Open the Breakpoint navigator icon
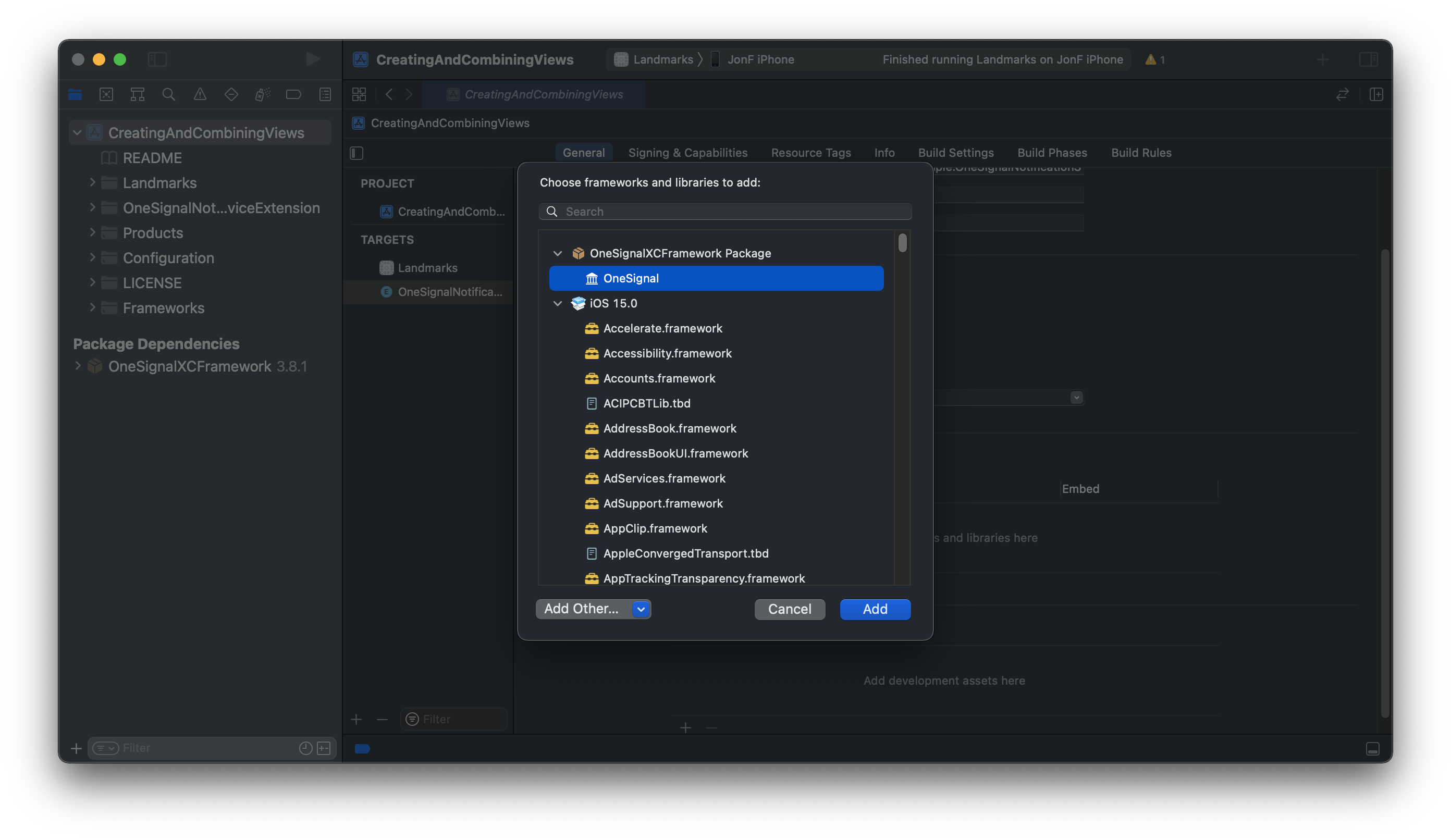This screenshot has width=1451, height=840. coord(293,94)
